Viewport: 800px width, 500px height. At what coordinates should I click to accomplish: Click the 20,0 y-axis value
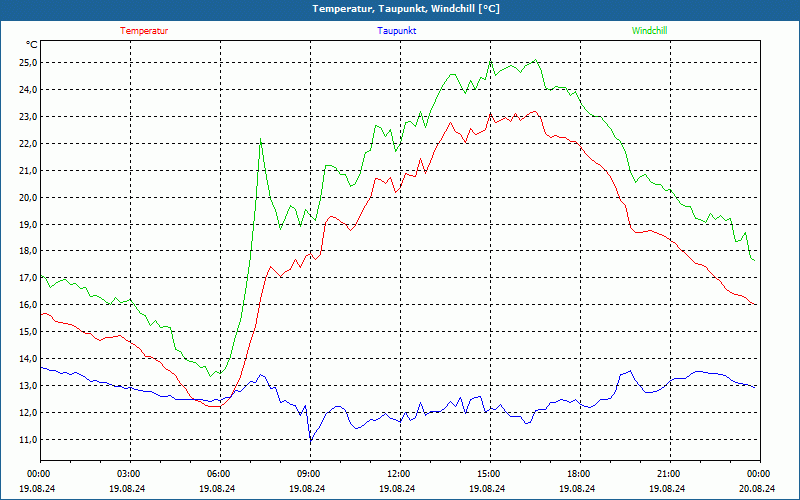tap(28, 197)
